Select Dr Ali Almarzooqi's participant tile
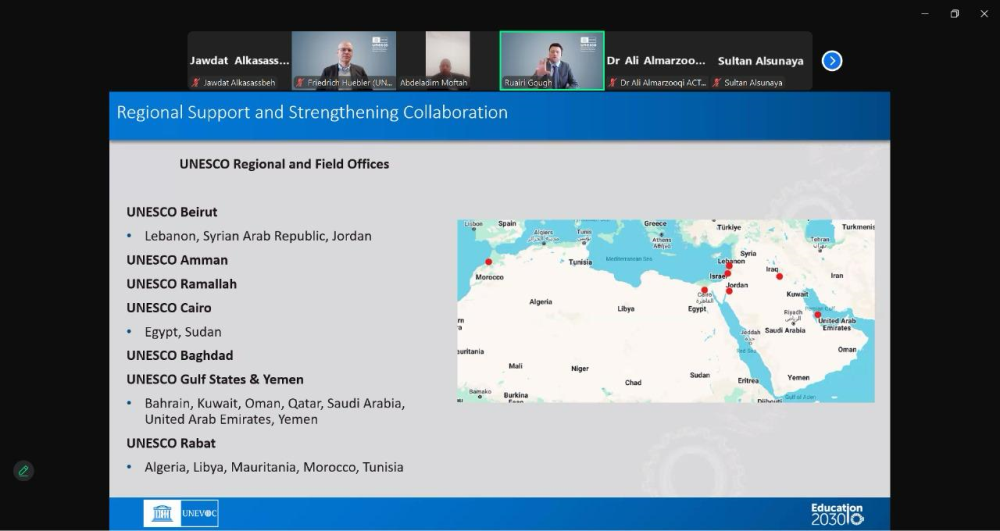The width and height of the screenshot is (1000, 531). (655, 60)
